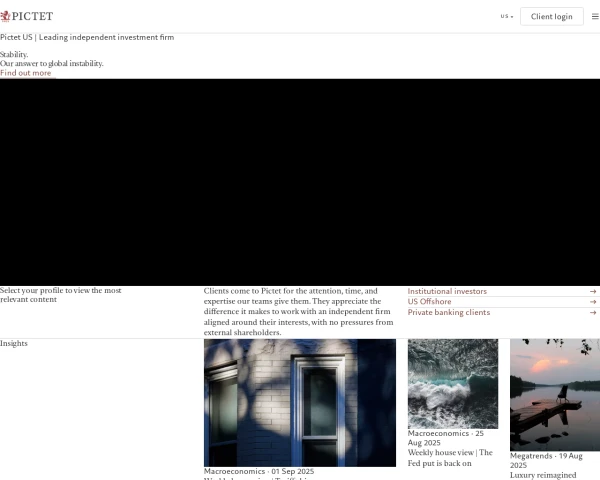The height and width of the screenshot is (480, 600).
Task: Click the black hero video area
Action: click(300, 182)
